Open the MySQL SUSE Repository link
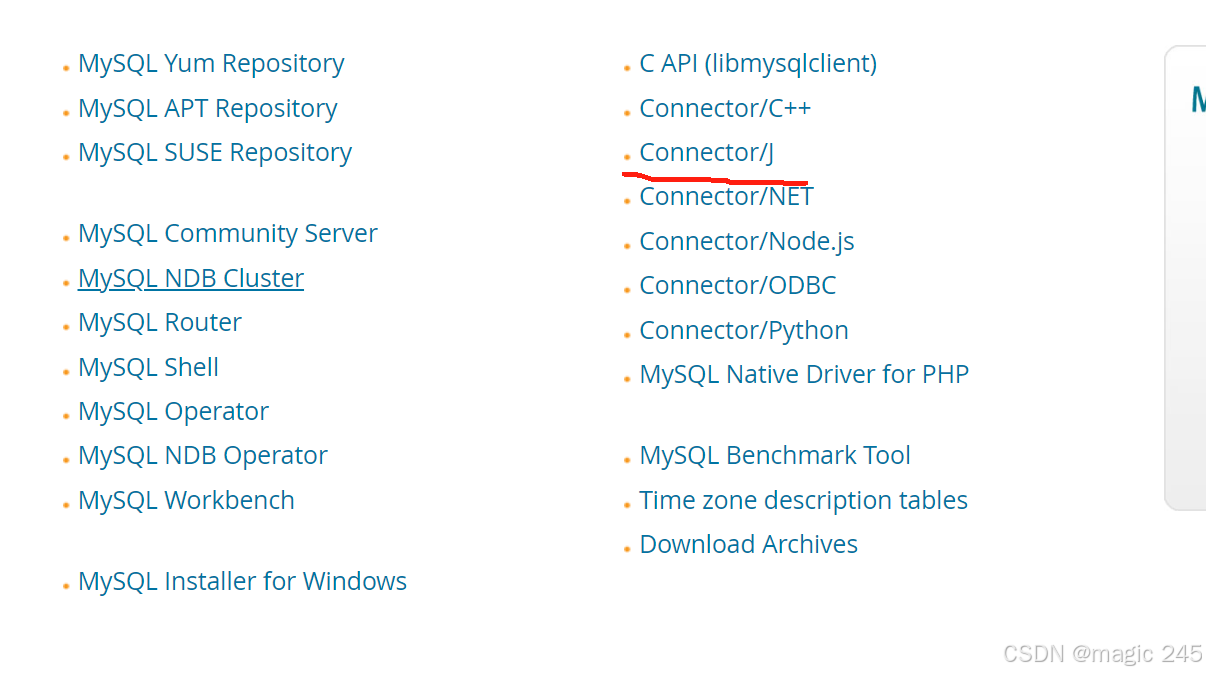1206x673 pixels. tap(215, 152)
